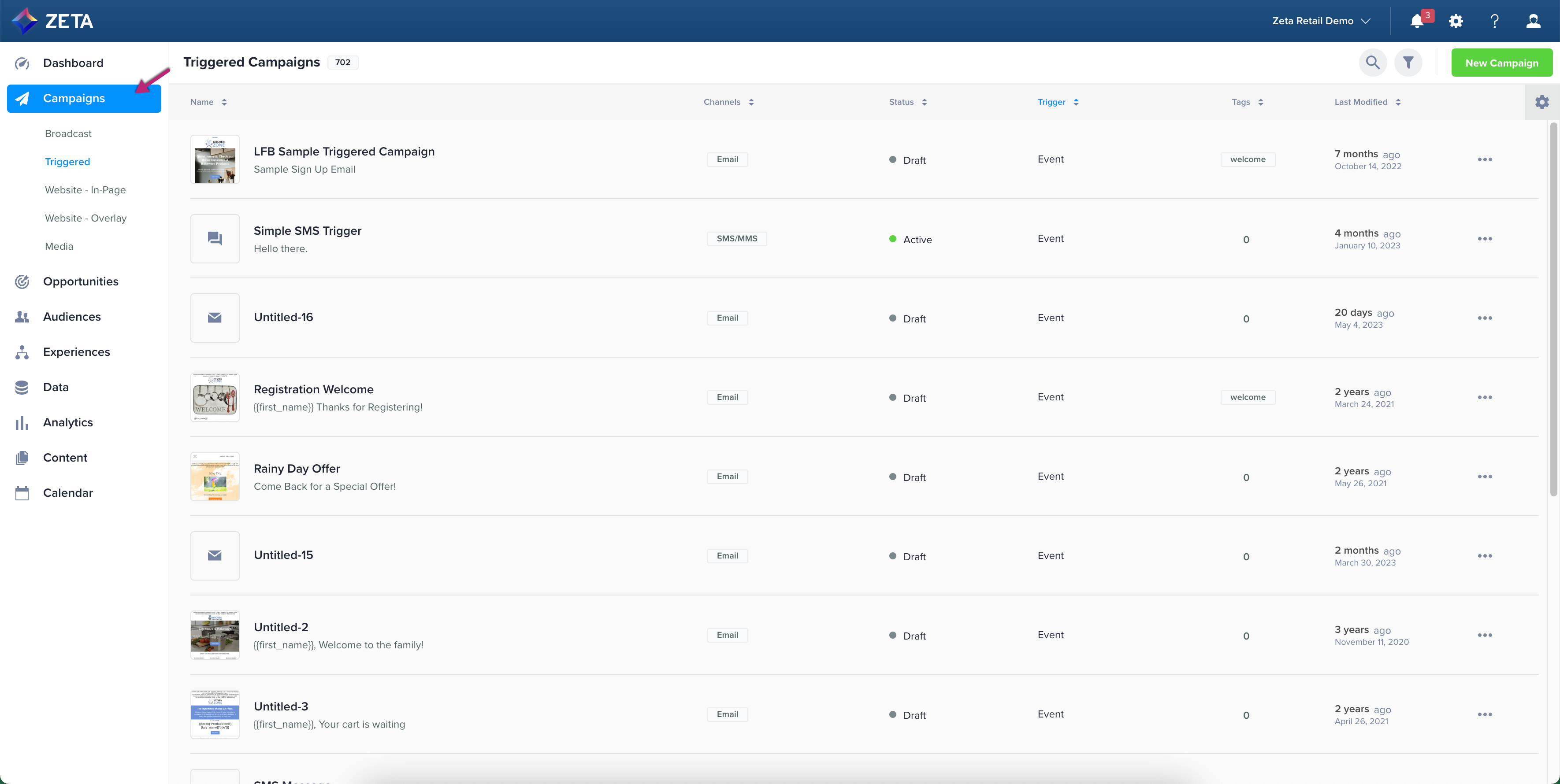Expand the Zeta Retail Demo account dropdown
Viewport: 1560px width, 784px height.
tap(1321, 21)
